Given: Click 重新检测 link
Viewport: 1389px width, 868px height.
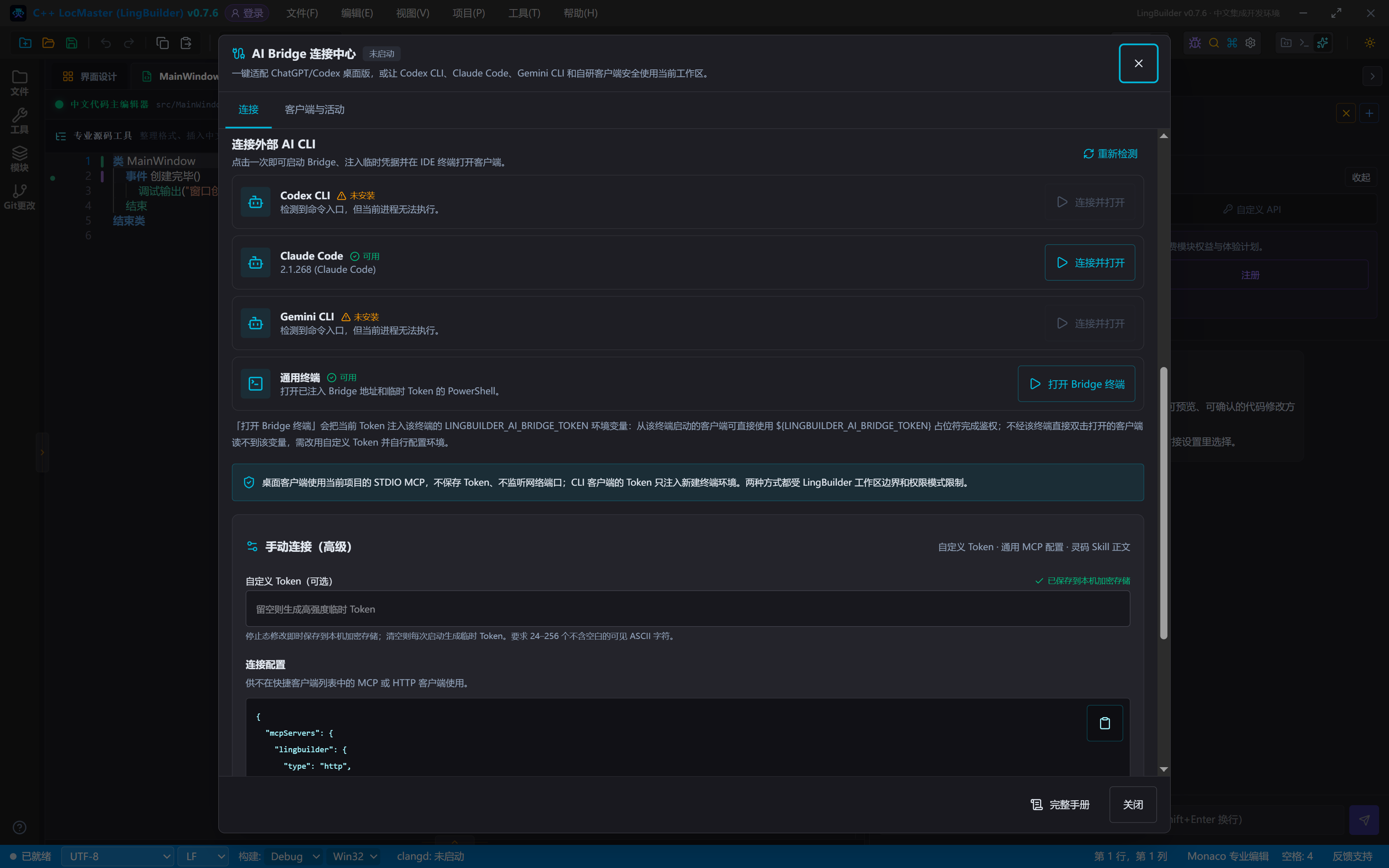Looking at the screenshot, I should coord(1111,154).
